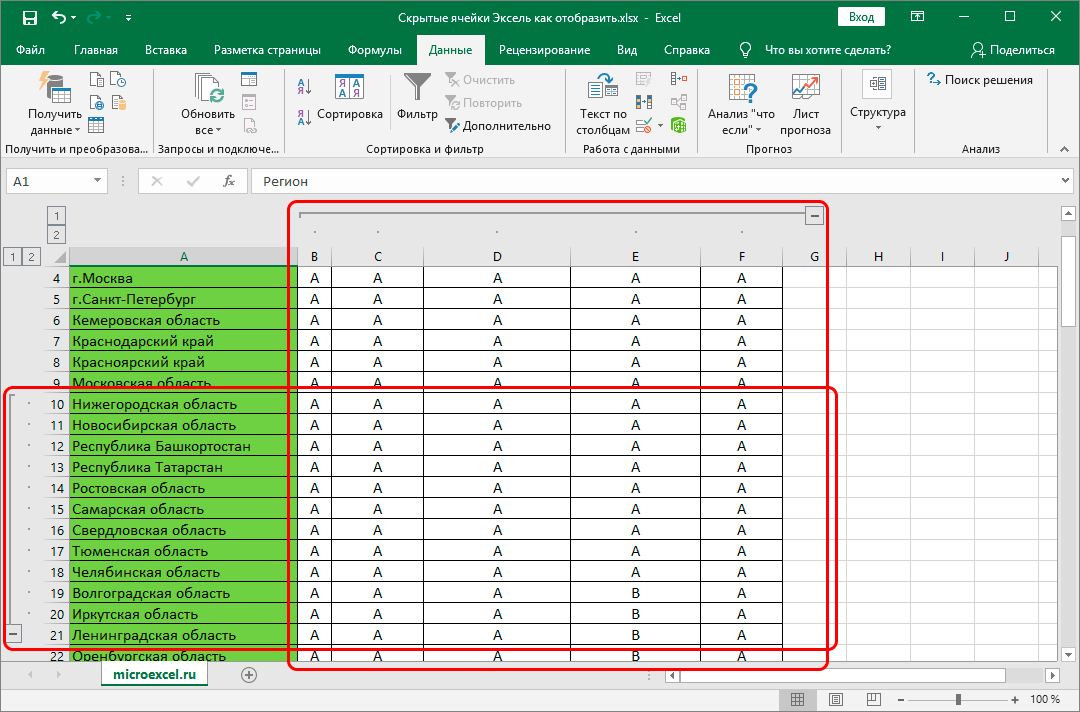This screenshot has height=712, width=1080.
Task: Select cell Краснодарский край
Action: (x=183, y=341)
